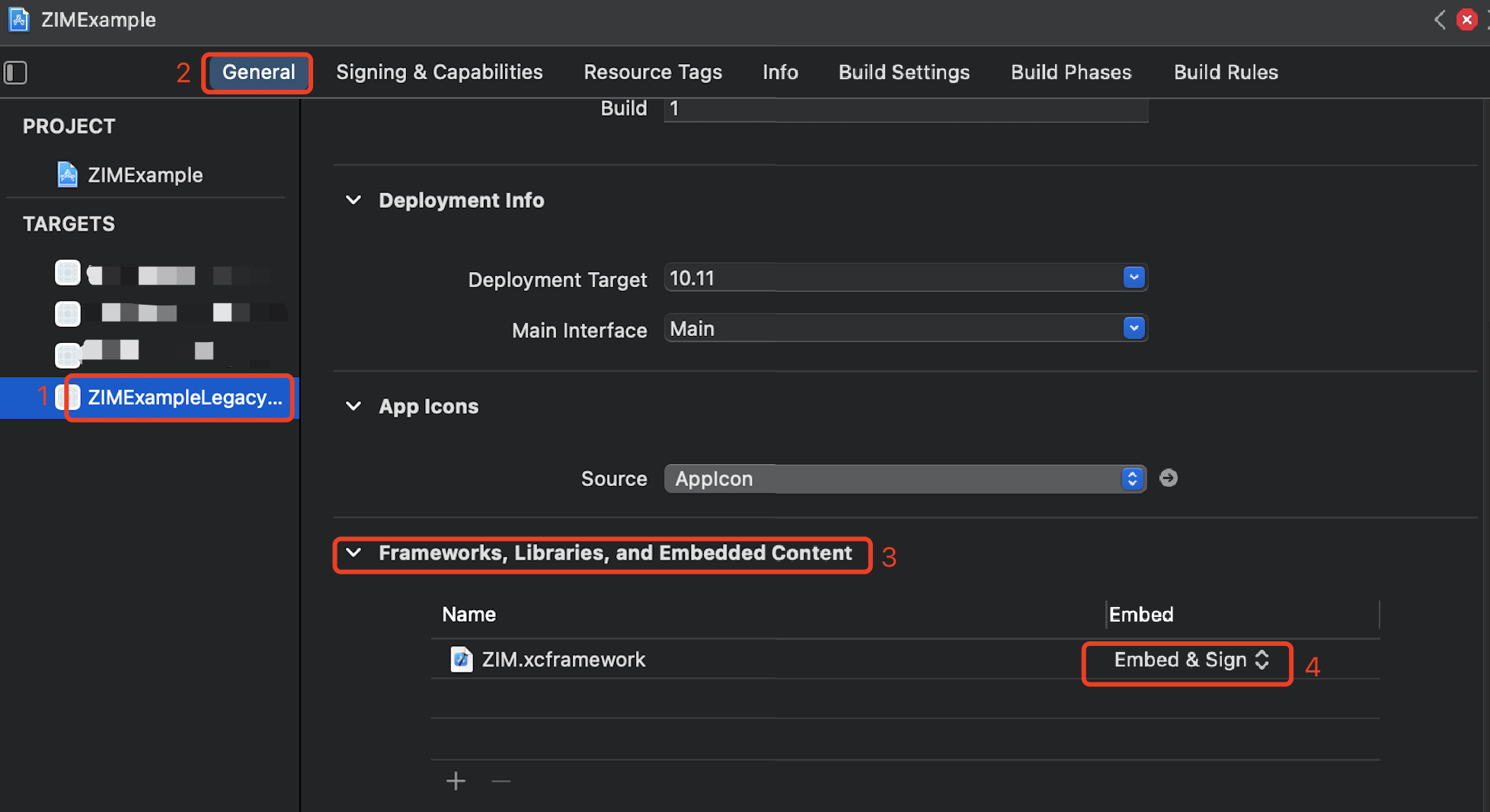Click the red error indicator icon
This screenshot has height=812, width=1490.
tap(1466, 20)
